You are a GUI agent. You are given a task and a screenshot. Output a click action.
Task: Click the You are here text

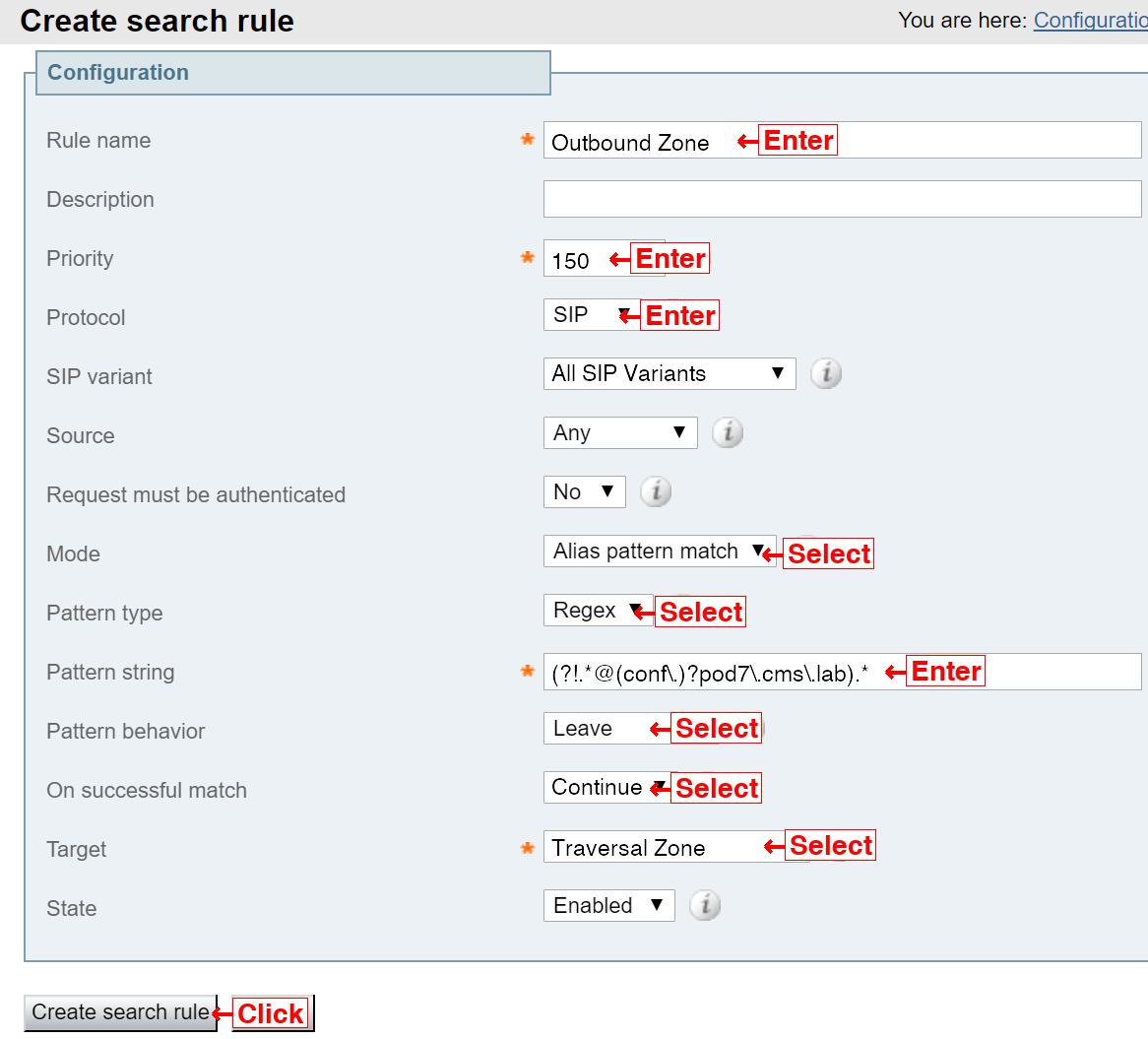point(963,21)
